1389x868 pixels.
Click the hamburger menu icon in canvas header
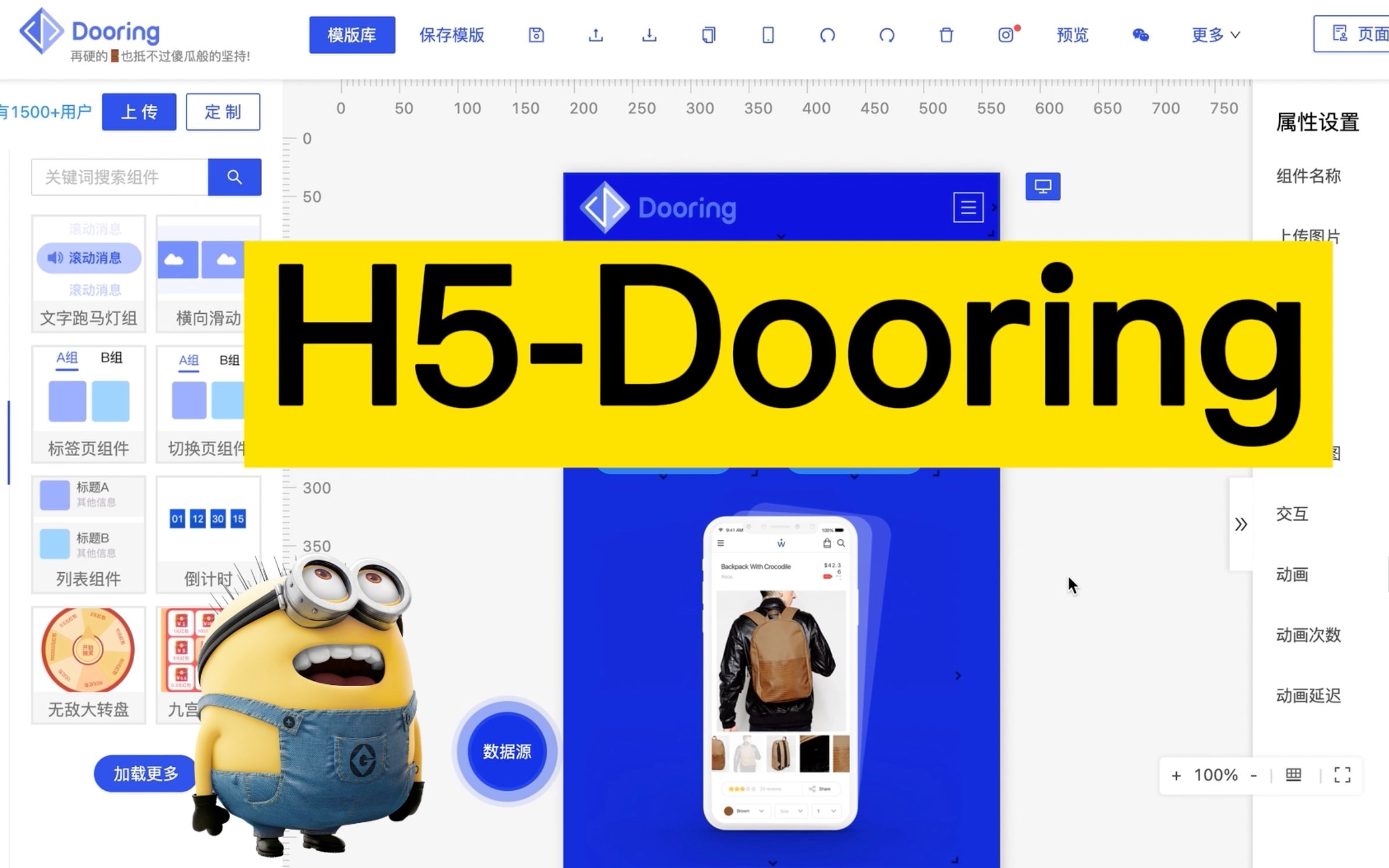pos(968,207)
